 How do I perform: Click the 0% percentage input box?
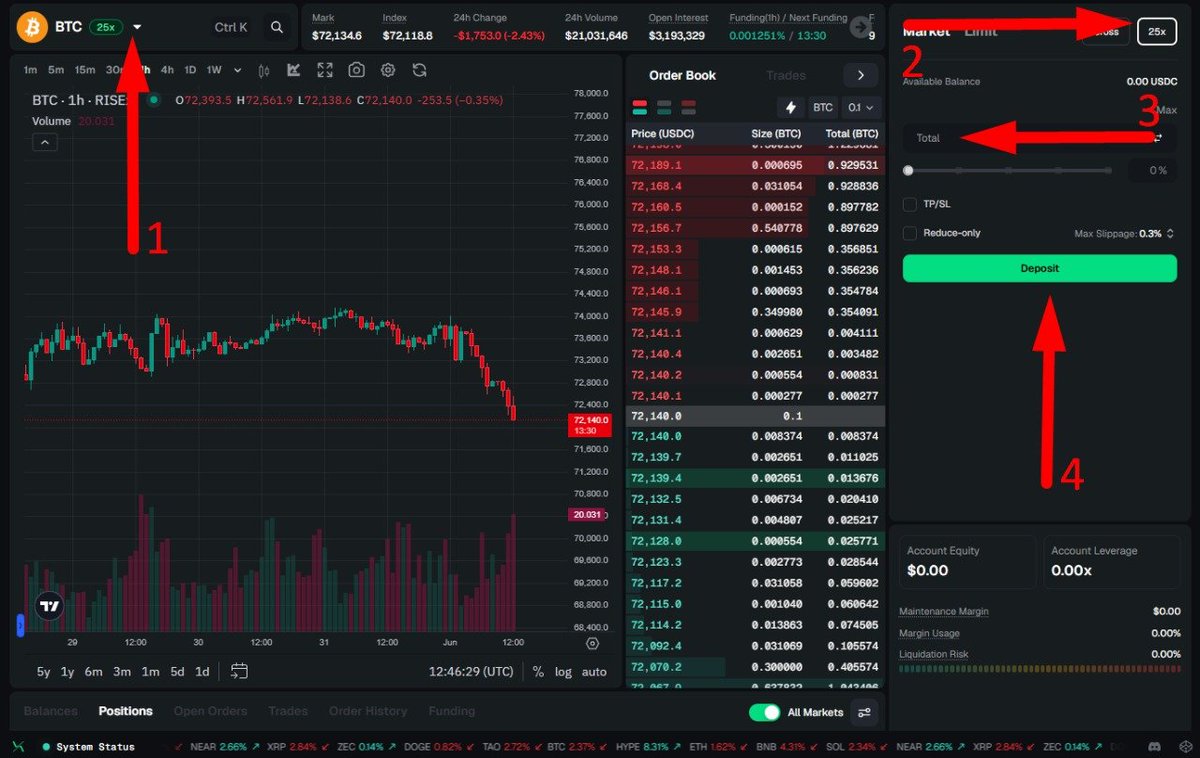1152,170
